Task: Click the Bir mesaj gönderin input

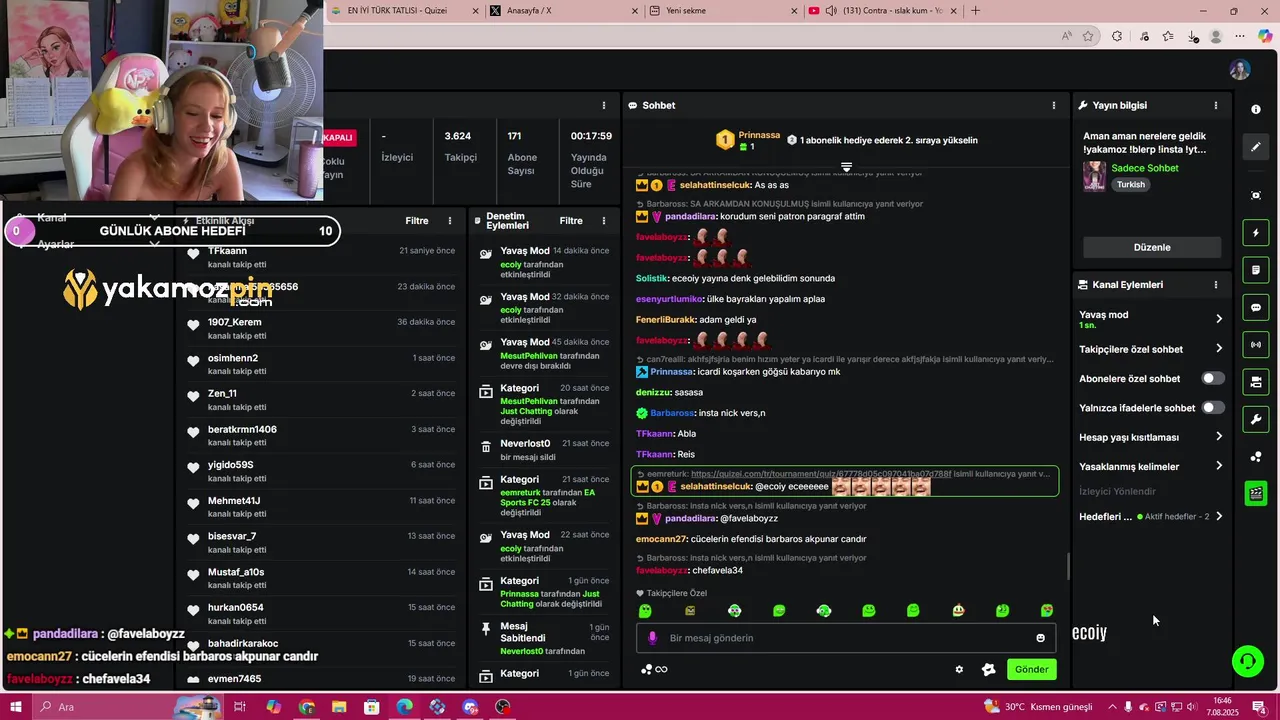Action: pos(845,638)
